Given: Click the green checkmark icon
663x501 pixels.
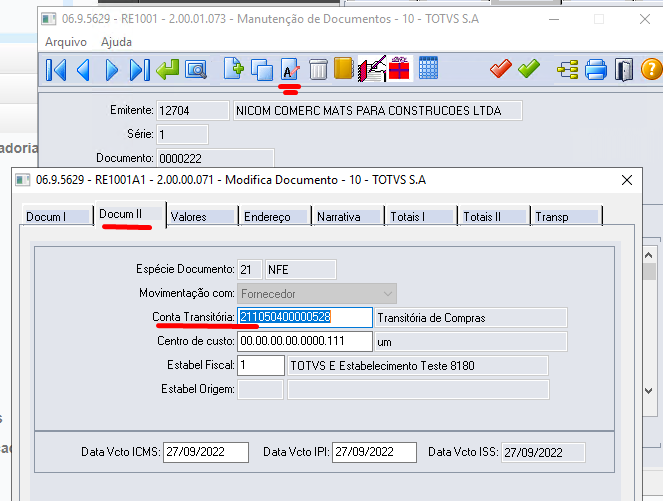Looking at the screenshot, I should pyautogui.click(x=529, y=68).
